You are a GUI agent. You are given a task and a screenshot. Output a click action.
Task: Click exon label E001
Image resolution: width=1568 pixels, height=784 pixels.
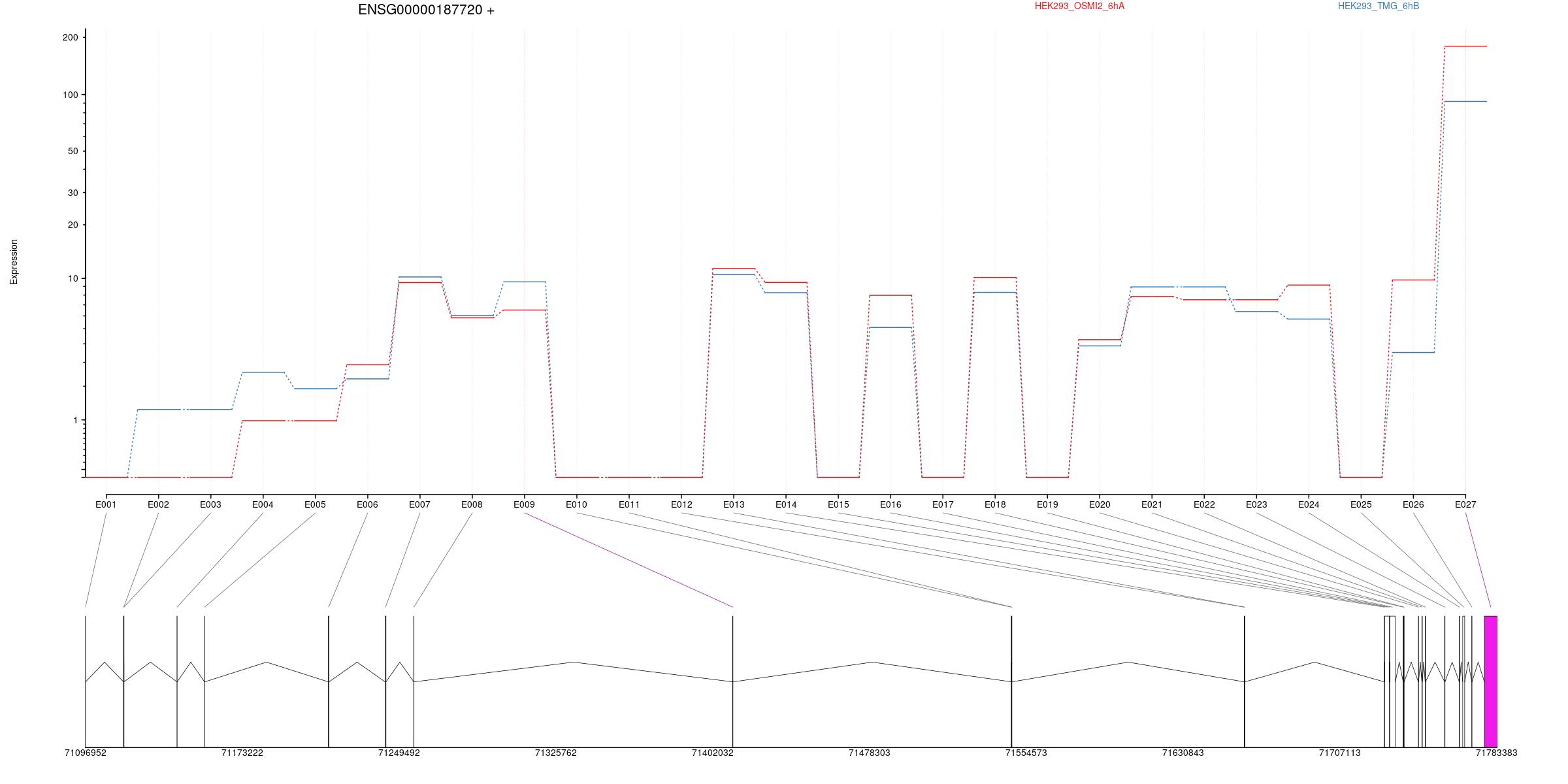click(x=106, y=504)
